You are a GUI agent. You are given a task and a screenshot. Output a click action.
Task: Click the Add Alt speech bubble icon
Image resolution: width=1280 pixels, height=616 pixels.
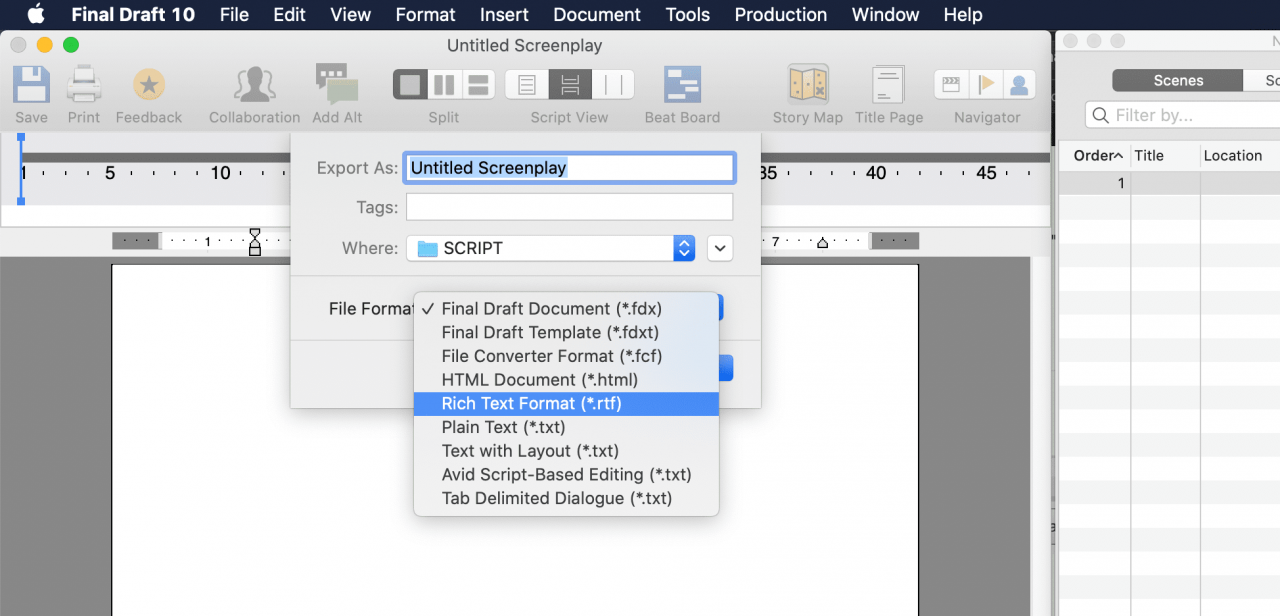(x=337, y=85)
